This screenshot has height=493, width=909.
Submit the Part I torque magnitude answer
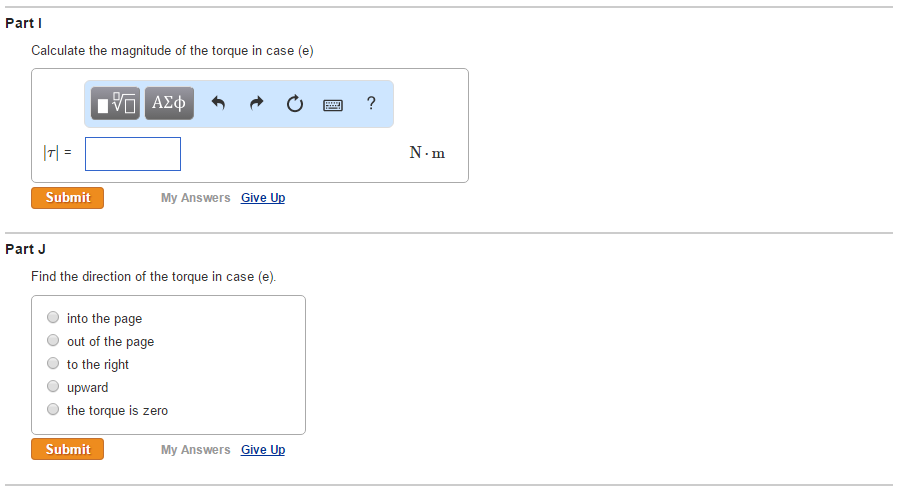click(67, 198)
